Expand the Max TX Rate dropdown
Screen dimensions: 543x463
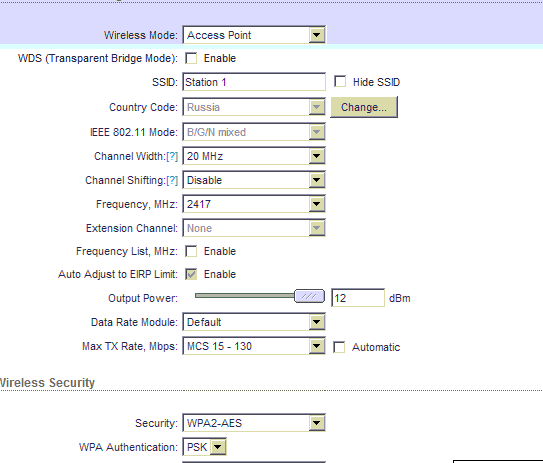point(254,346)
